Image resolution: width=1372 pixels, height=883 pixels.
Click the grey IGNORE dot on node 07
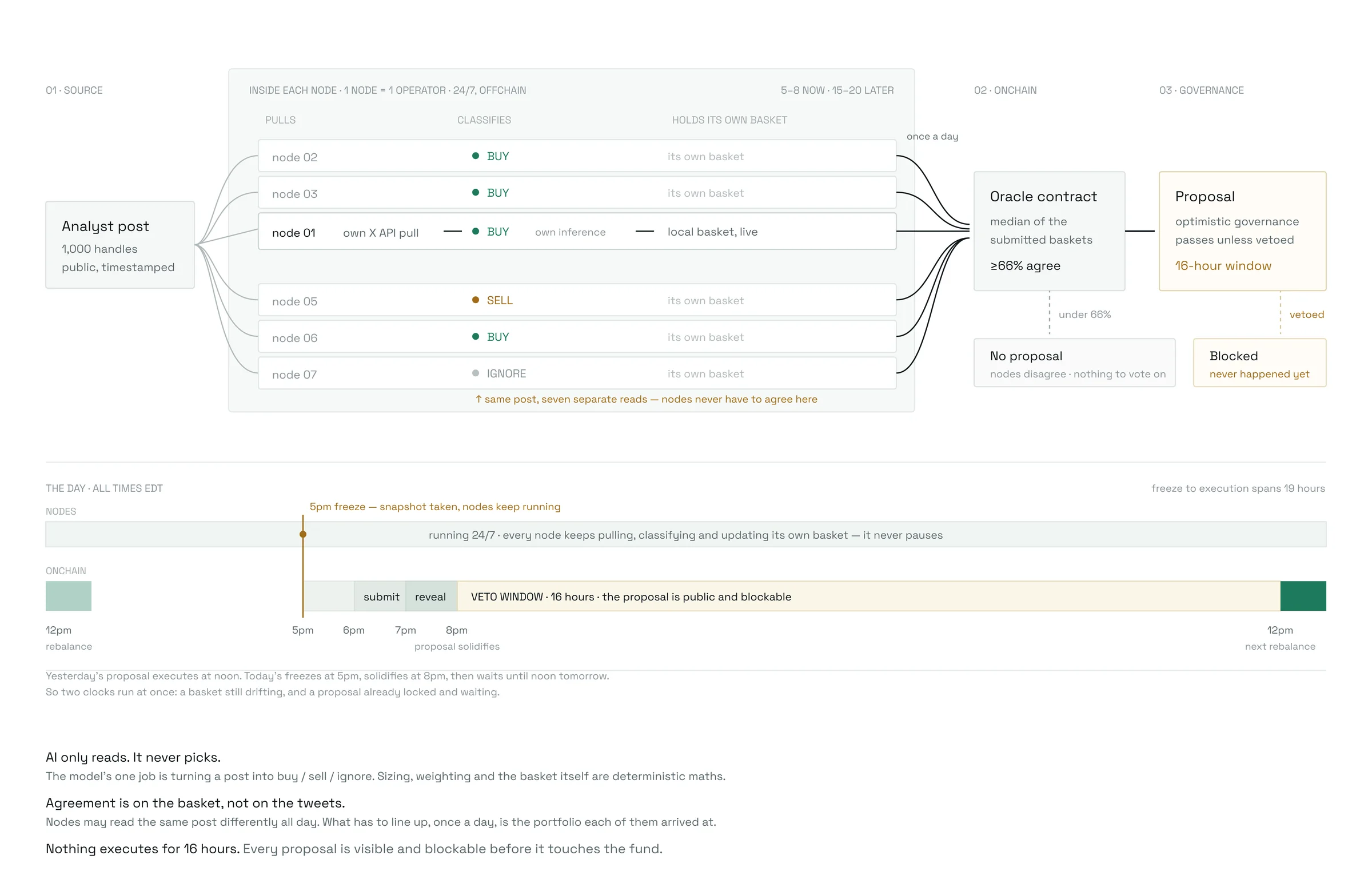click(475, 373)
